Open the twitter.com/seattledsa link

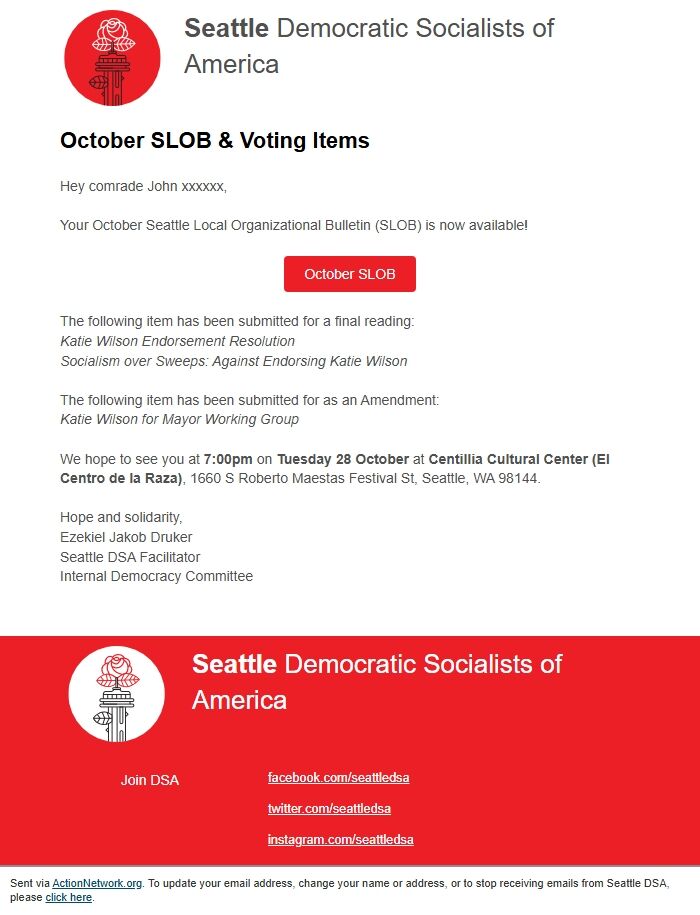point(329,808)
